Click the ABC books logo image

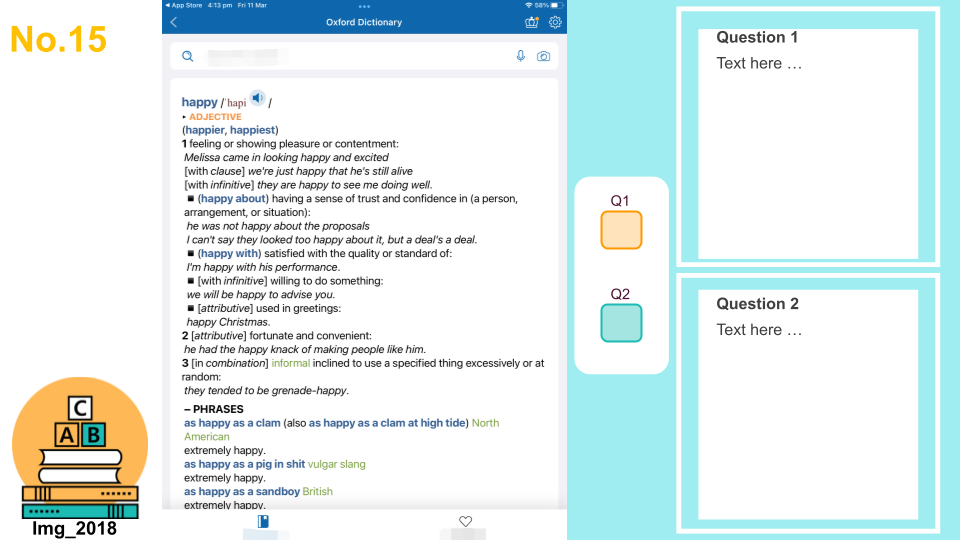point(80,448)
